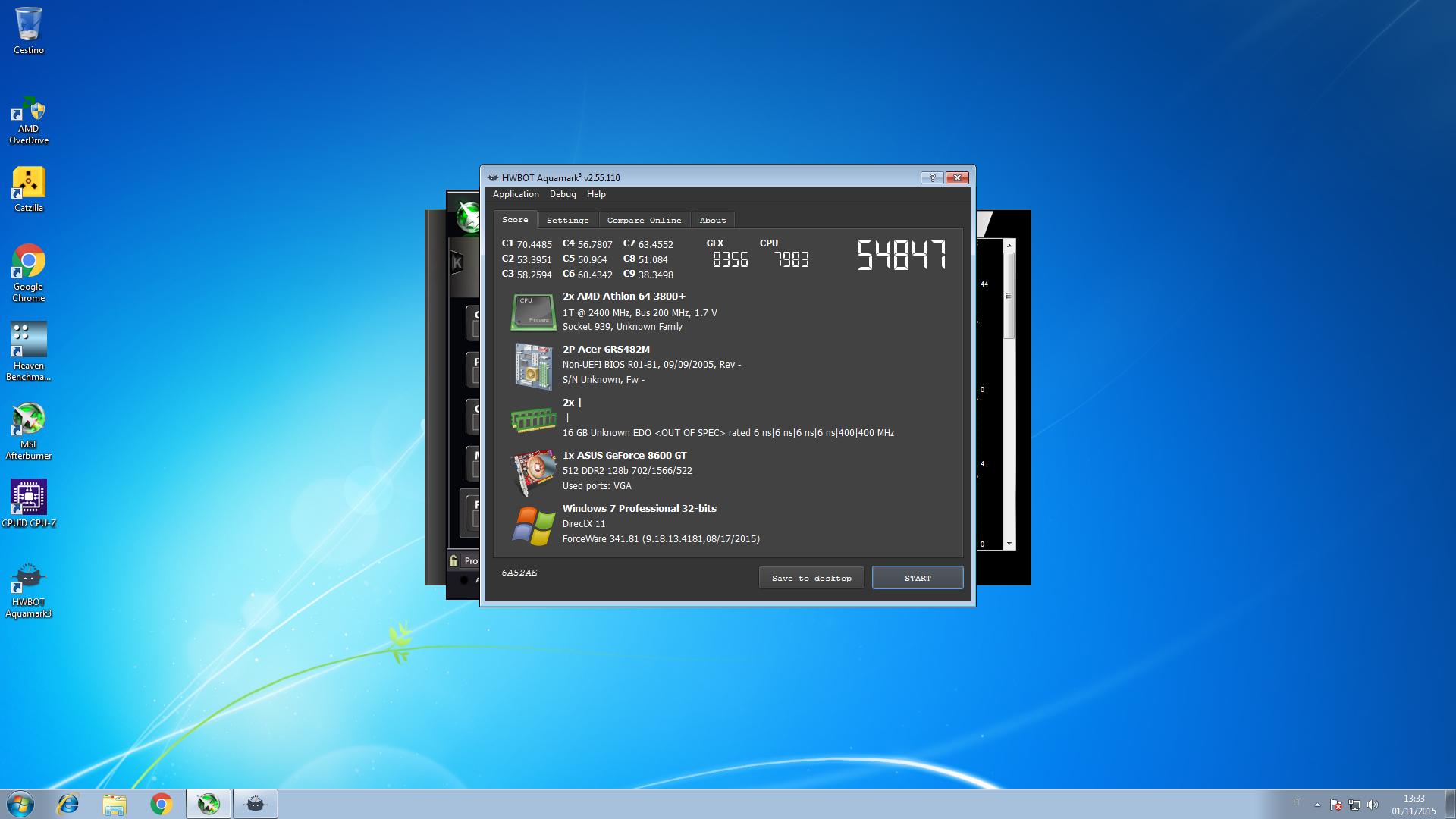Click the Show desktop strip
Screen dimensions: 1456x819
coord(1450,804)
